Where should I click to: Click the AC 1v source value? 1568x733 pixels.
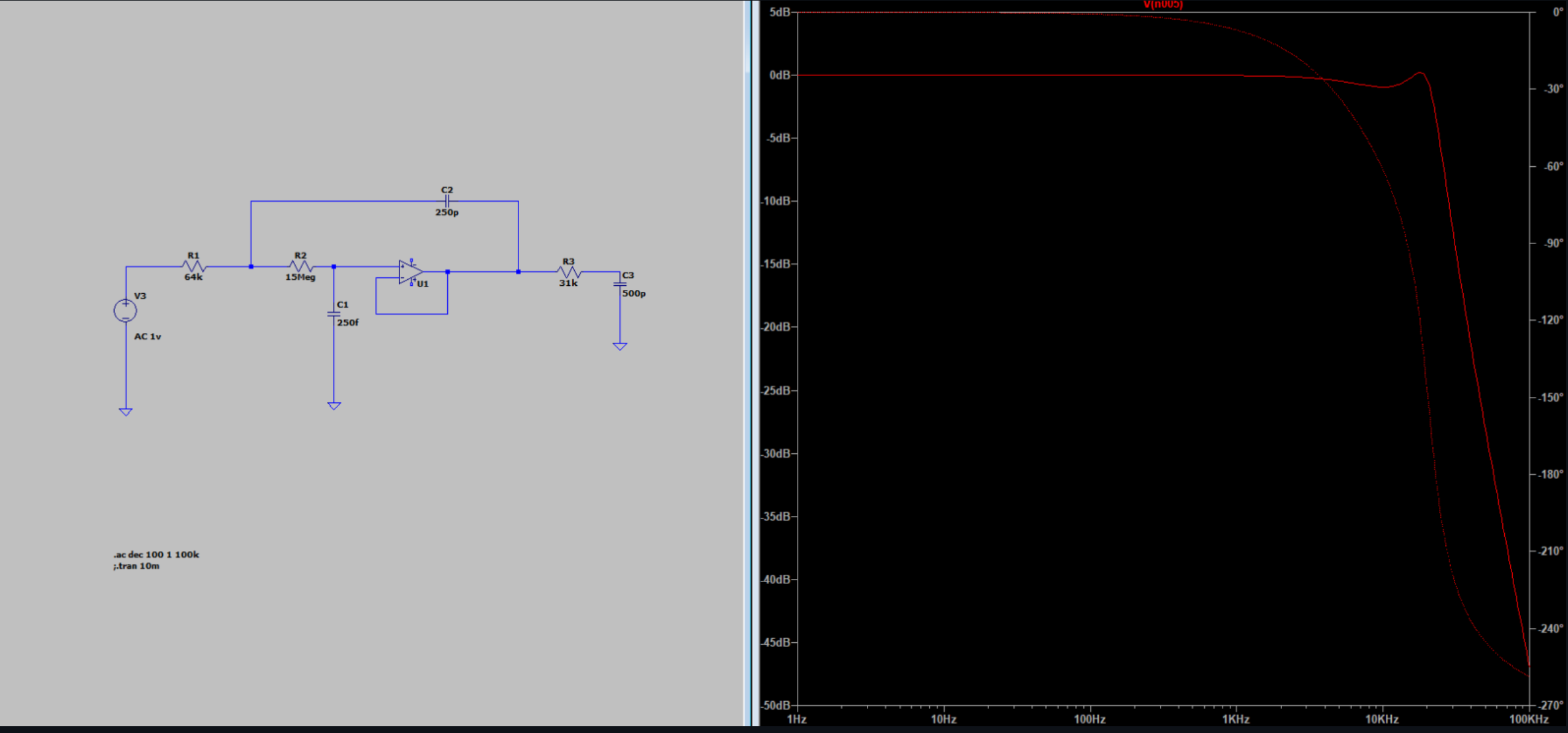[147, 337]
